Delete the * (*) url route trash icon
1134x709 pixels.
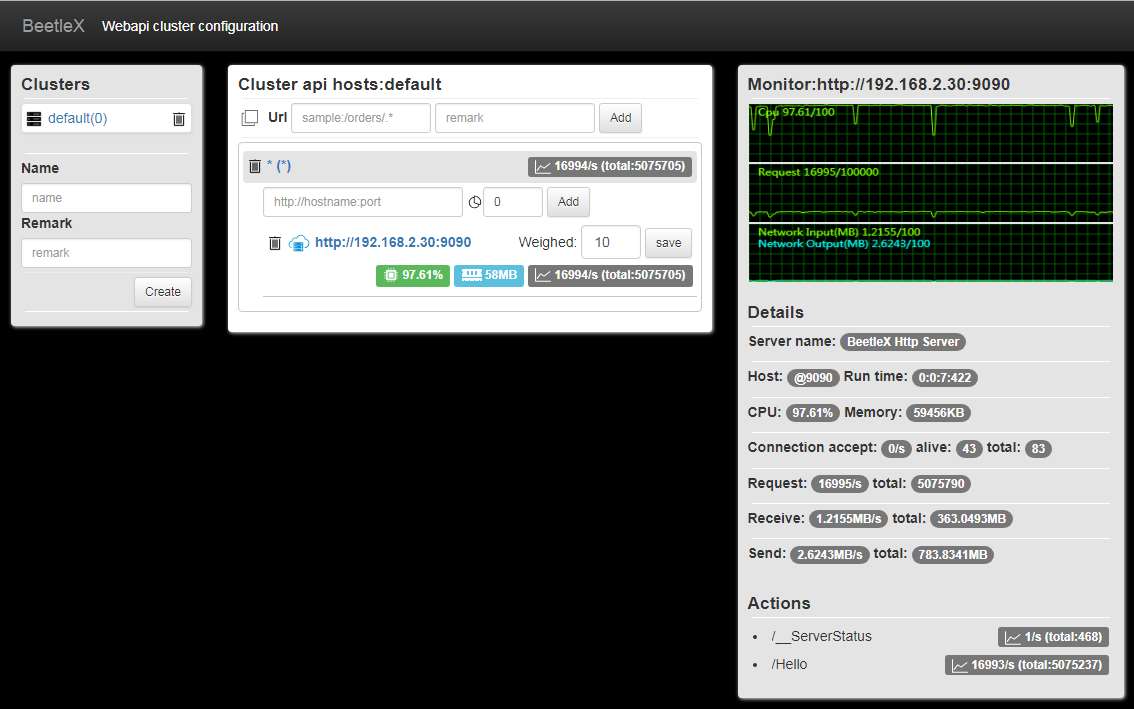255,166
